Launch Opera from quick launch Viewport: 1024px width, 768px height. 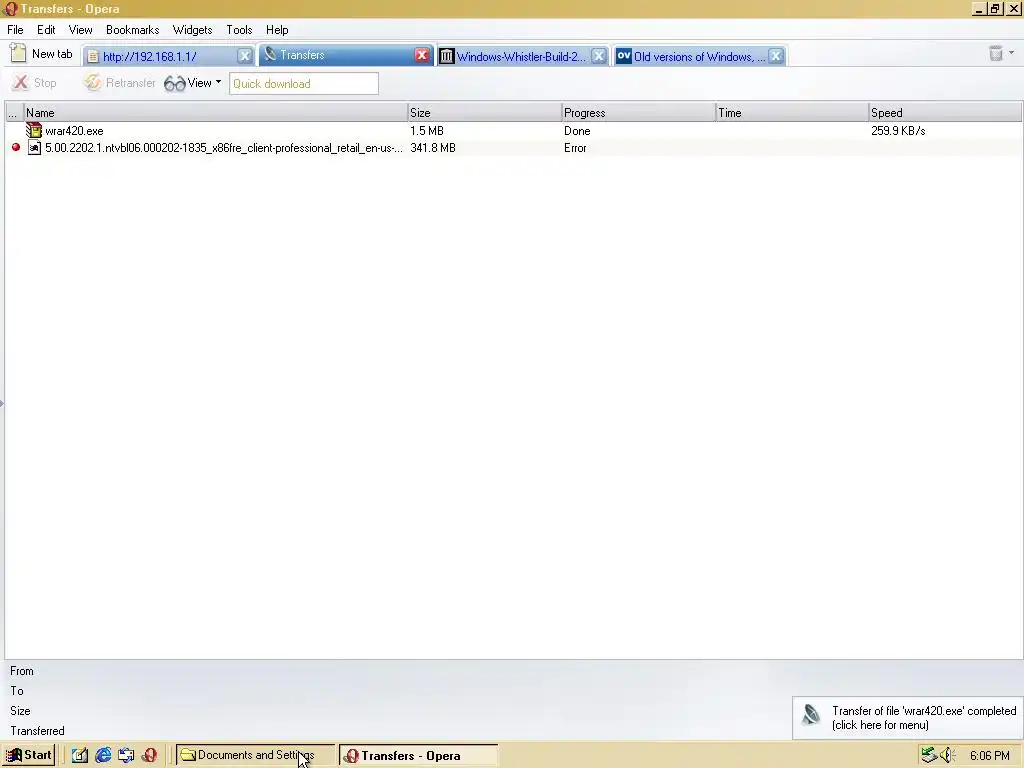pyautogui.click(x=149, y=755)
